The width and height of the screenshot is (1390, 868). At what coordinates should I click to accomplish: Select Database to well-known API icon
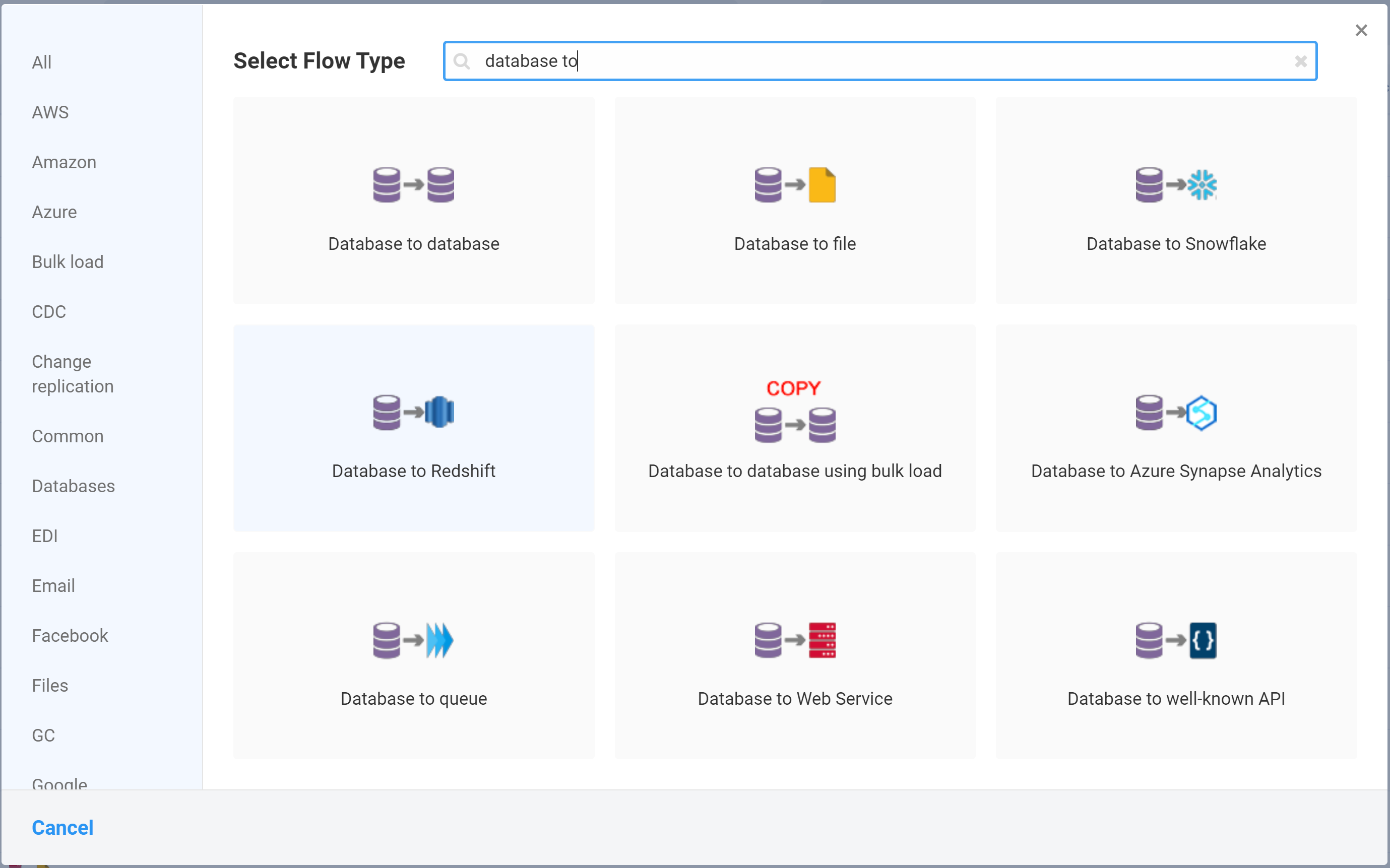(x=1175, y=640)
